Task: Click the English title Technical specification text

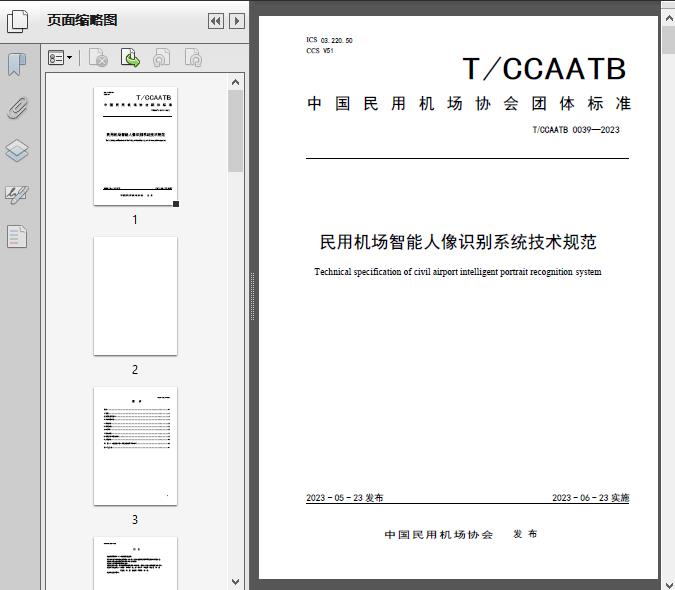Action: 458,272
